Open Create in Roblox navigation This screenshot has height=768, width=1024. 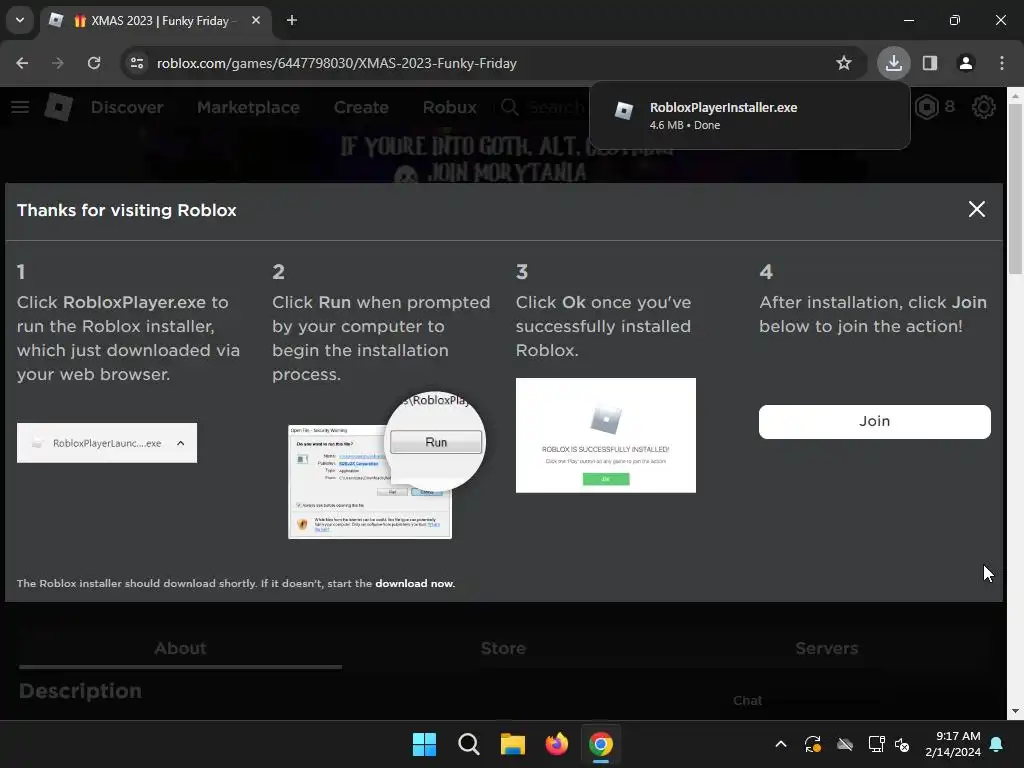coord(361,107)
